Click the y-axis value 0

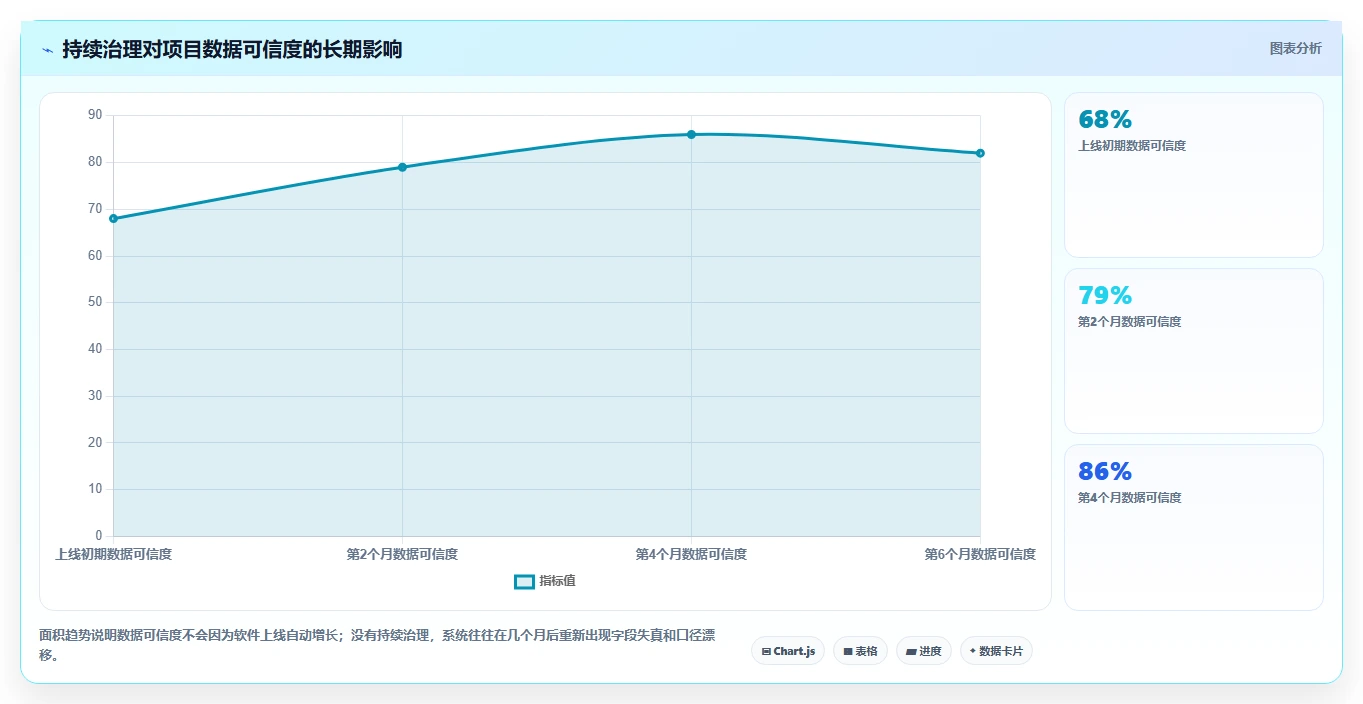coord(99,536)
